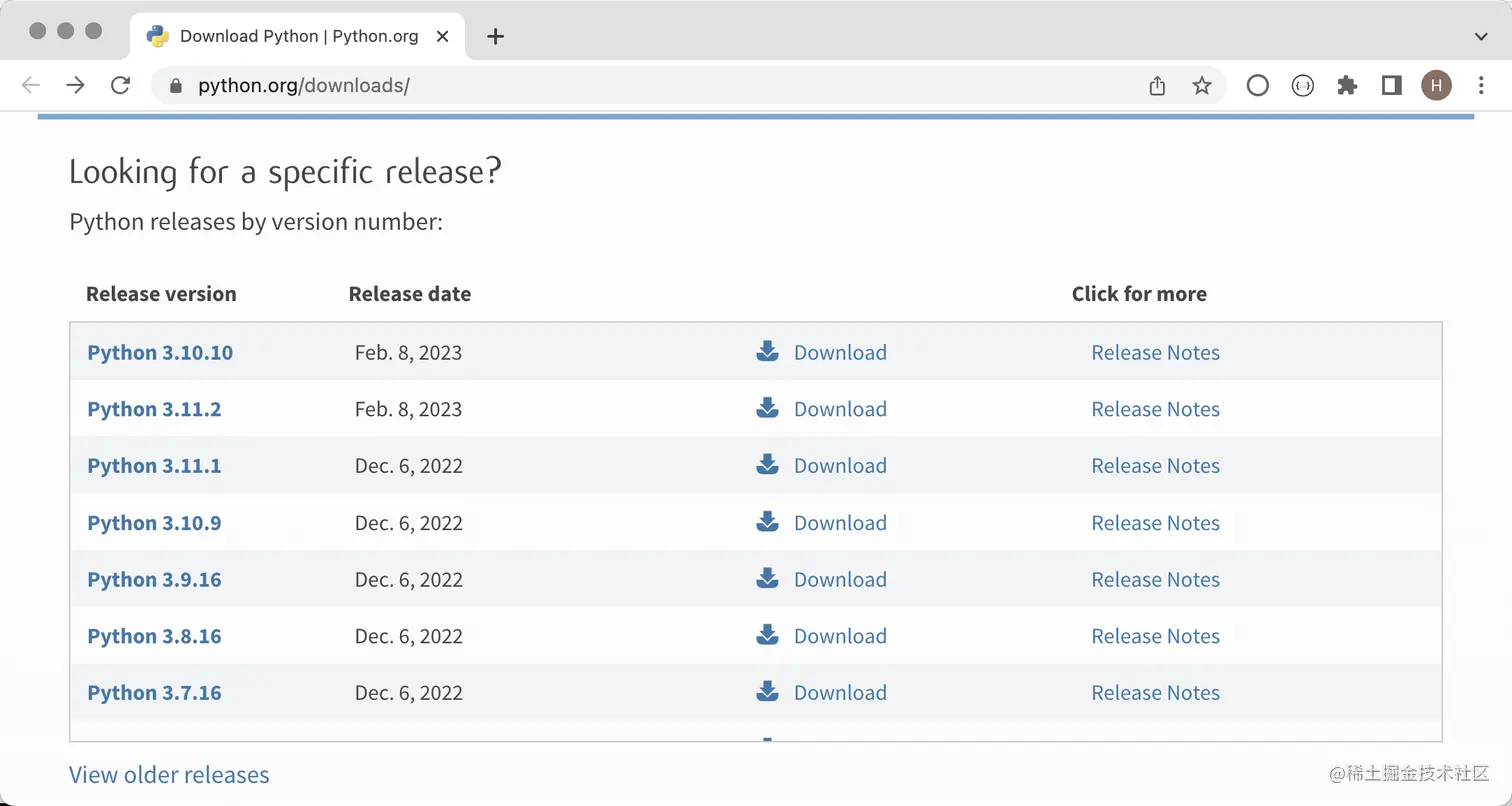Click inside the address bar

click(x=500, y=86)
